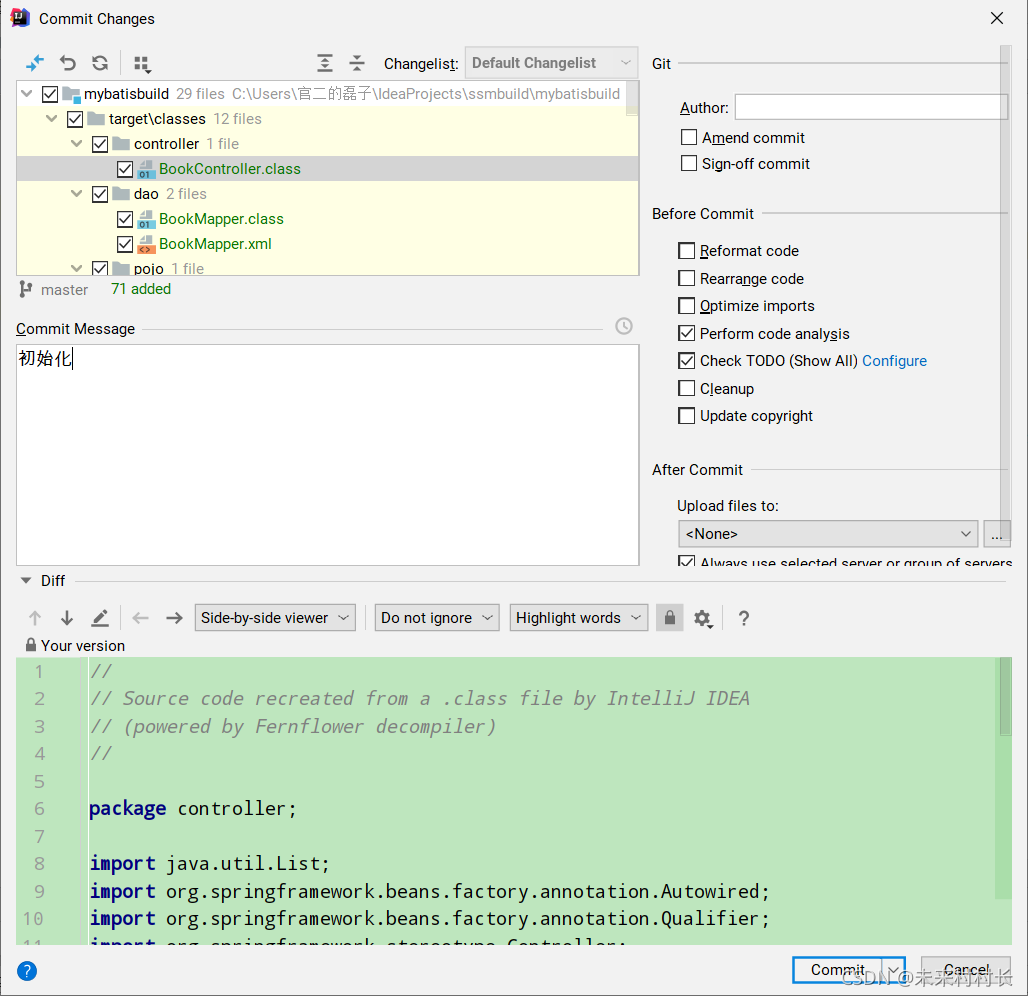Click the diff viewer vertical scrollbar
Screen dimensions: 1028x996
pos(1005,696)
